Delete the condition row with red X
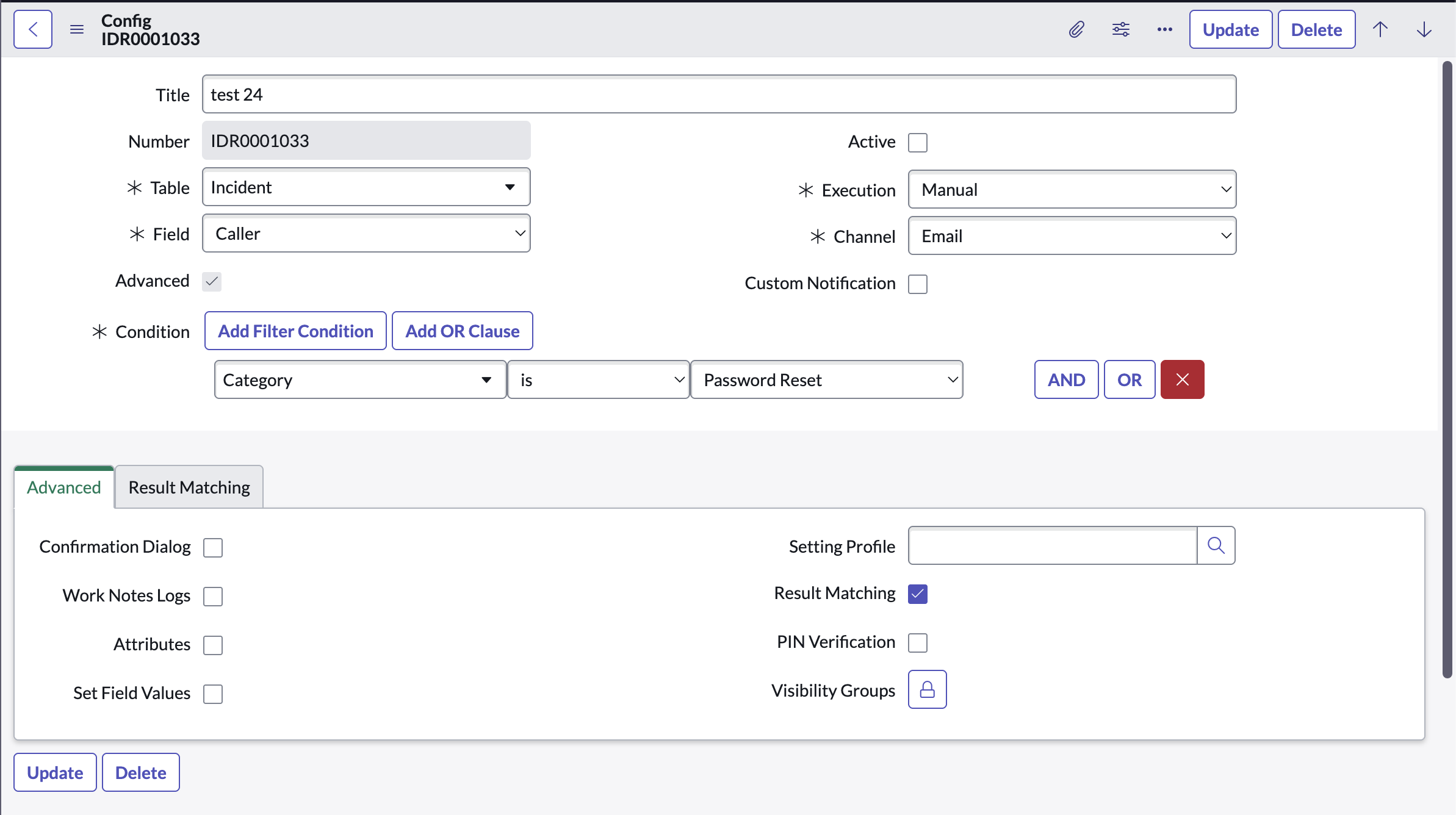1456x815 pixels. (1183, 379)
